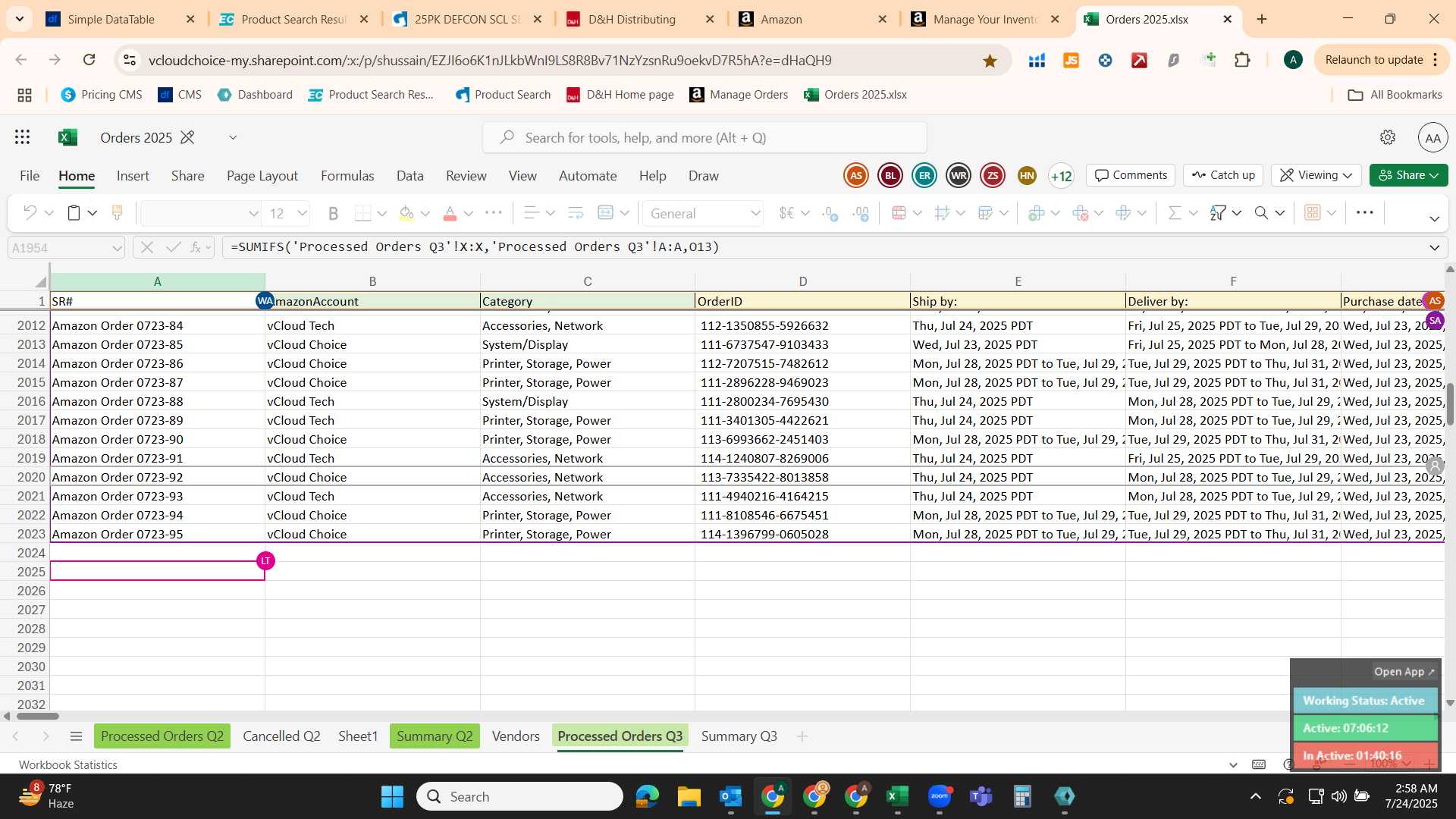Click the Delete cells icon
The height and width of the screenshot is (819, 1456).
[x=1081, y=213]
